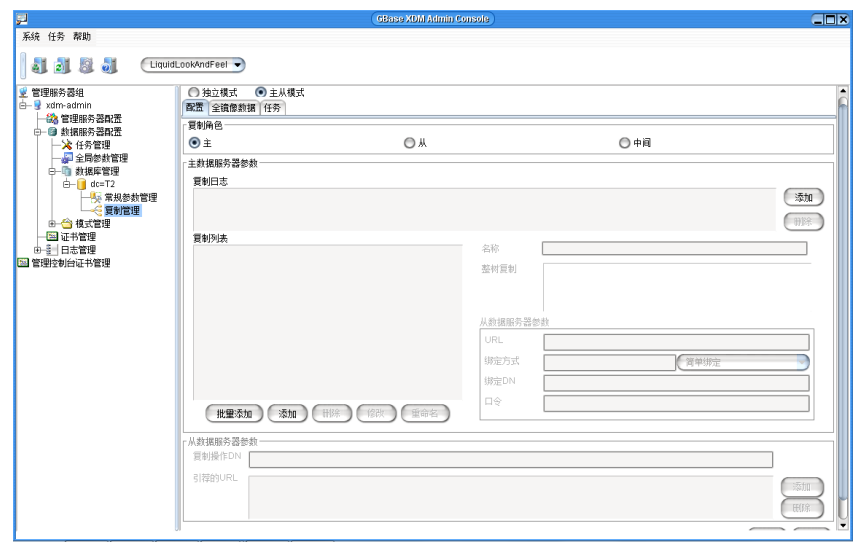Click the 引荐的URL text area
This screenshot has height=549, width=856.
coord(510,497)
